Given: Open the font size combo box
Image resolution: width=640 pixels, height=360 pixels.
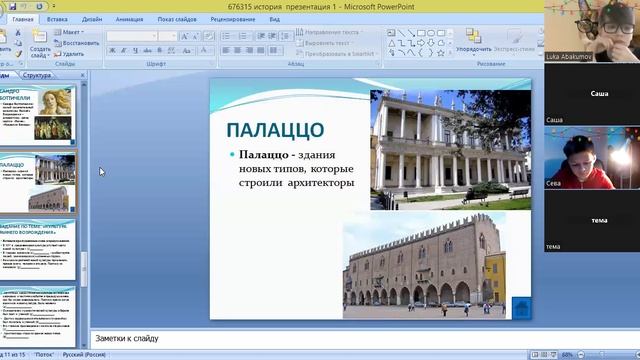Looking at the screenshot, I should (x=167, y=36).
